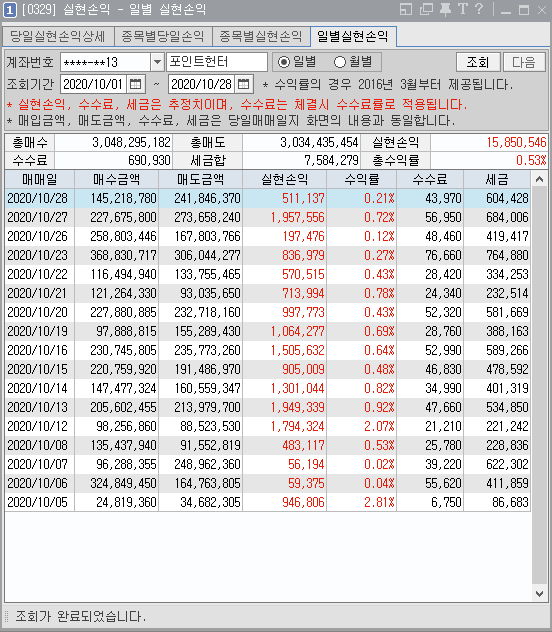Screen dimensions: 552x632
Task: Click the duplicate window icon
Action: 426,9
